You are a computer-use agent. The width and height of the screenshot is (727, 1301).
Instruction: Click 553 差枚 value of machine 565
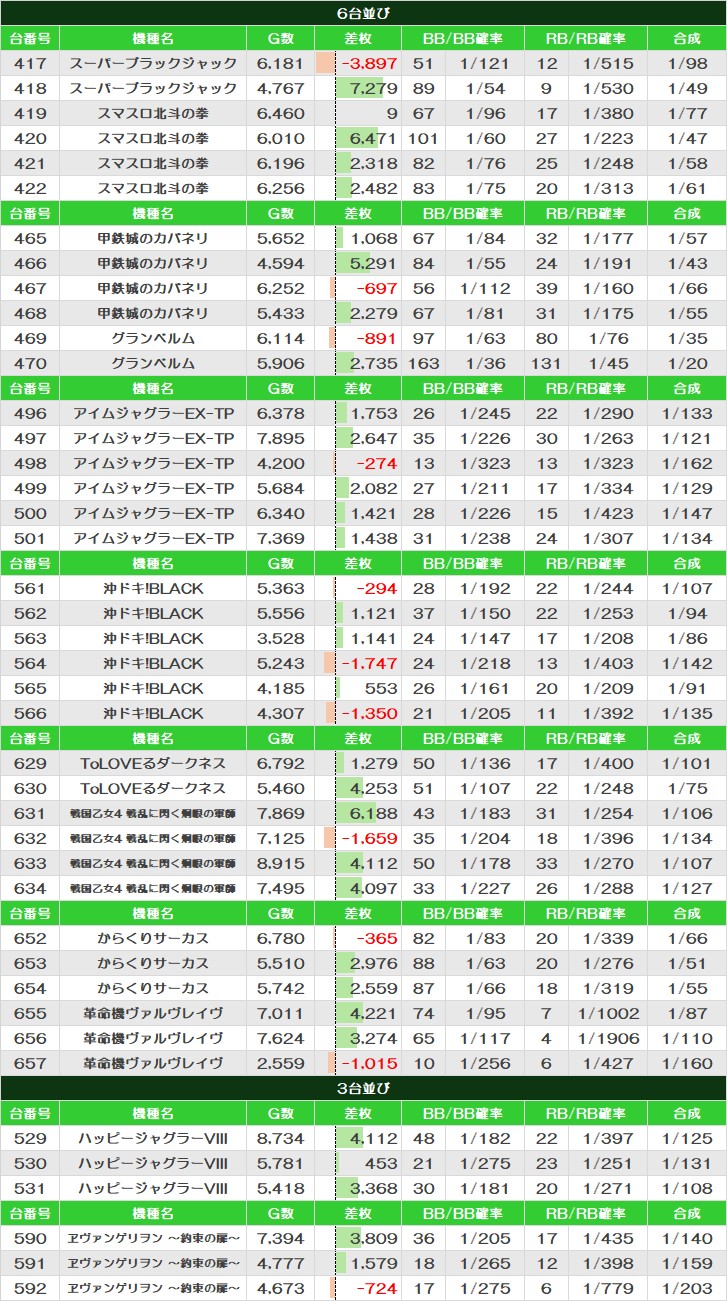[x=382, y=688]
